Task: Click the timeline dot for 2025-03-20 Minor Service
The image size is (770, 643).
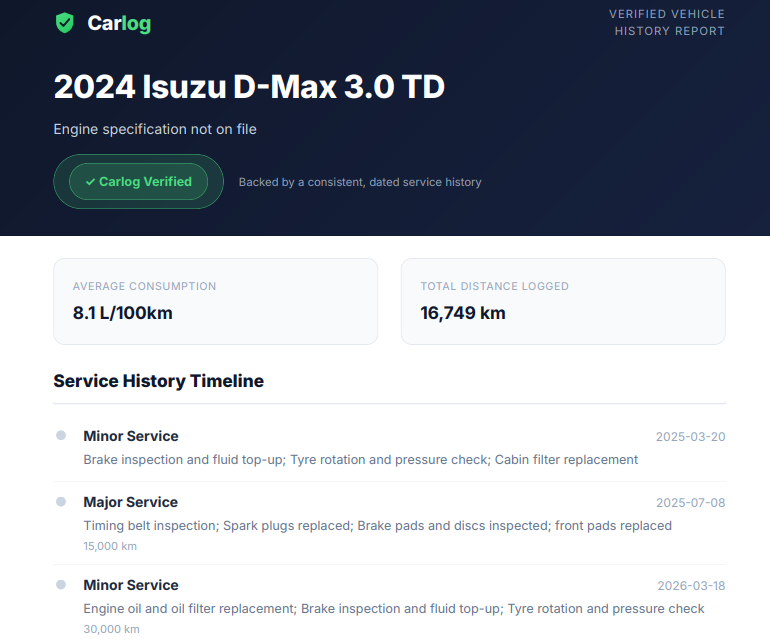Action: (x=61, y=435)
